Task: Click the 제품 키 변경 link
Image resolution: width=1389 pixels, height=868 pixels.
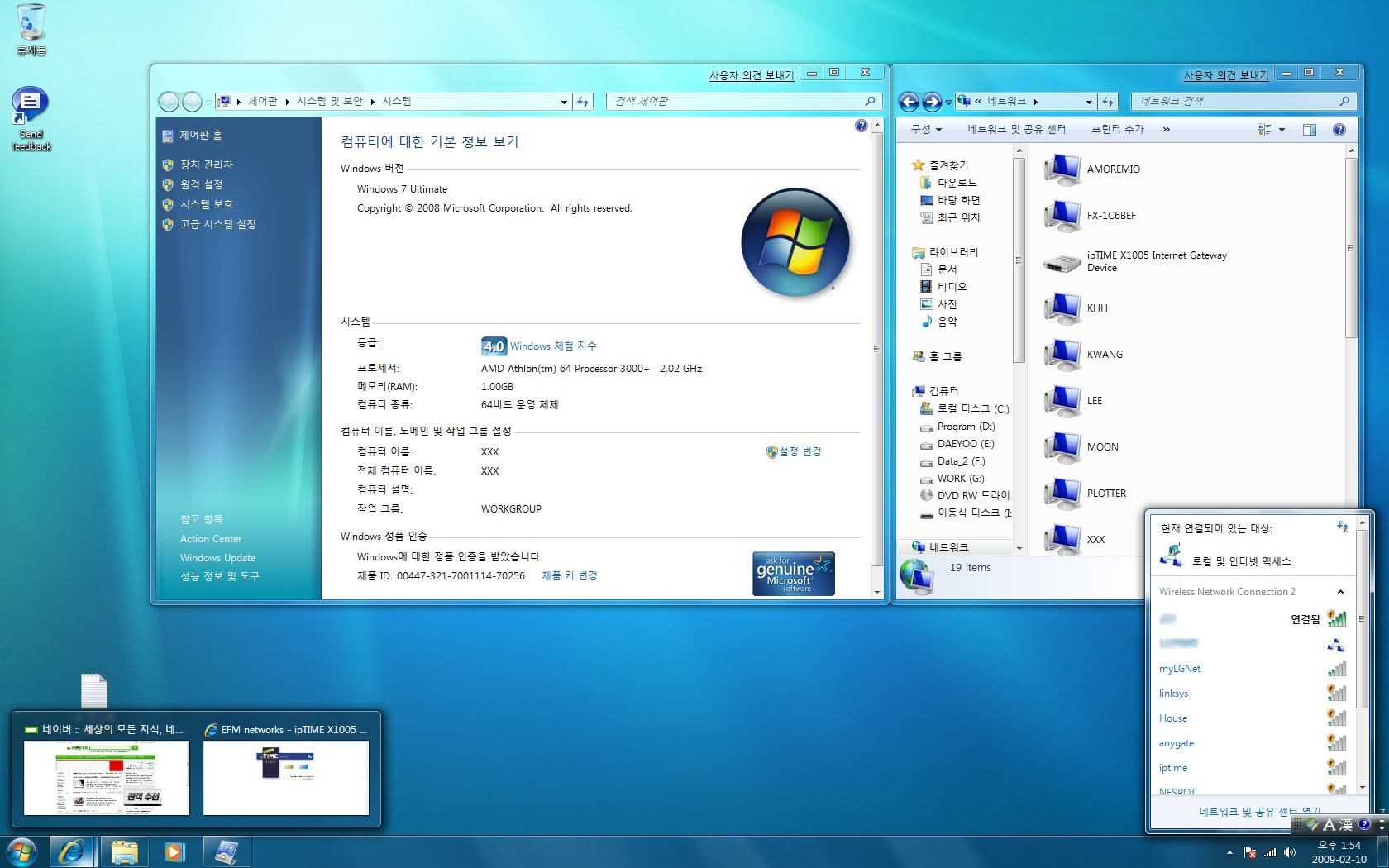Action: 570,576
